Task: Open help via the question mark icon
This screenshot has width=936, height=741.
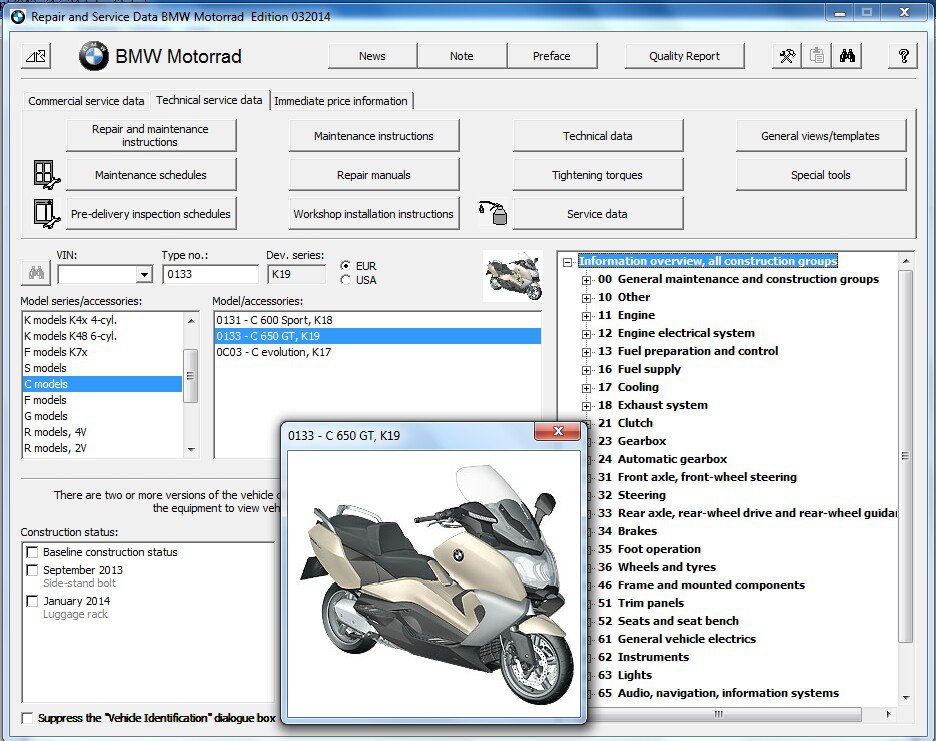Action: coord(903,56)
